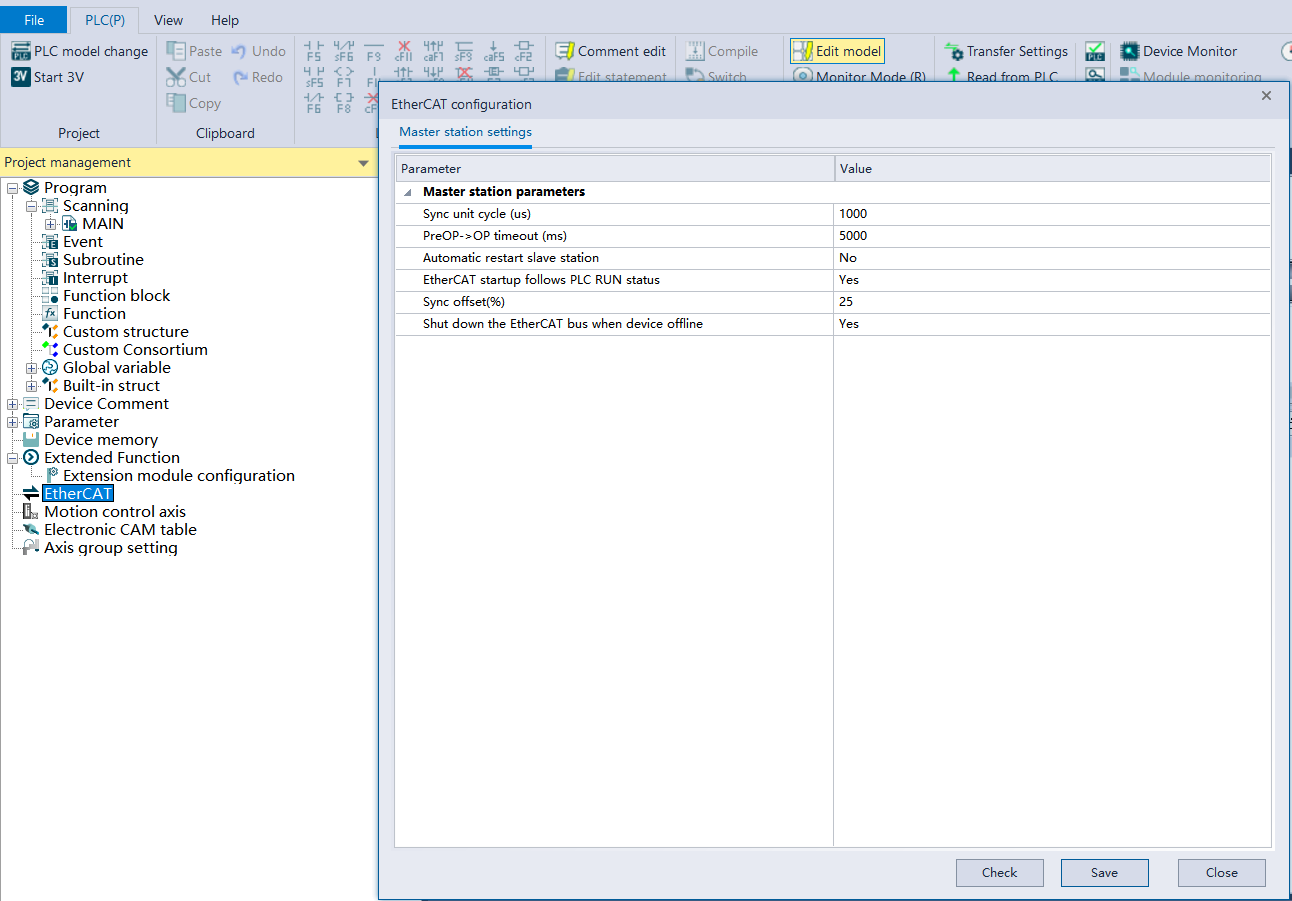Viewport: 1292px width, 901px height.
Task: Open the View ribbon tab
Action: pos(168,20)
